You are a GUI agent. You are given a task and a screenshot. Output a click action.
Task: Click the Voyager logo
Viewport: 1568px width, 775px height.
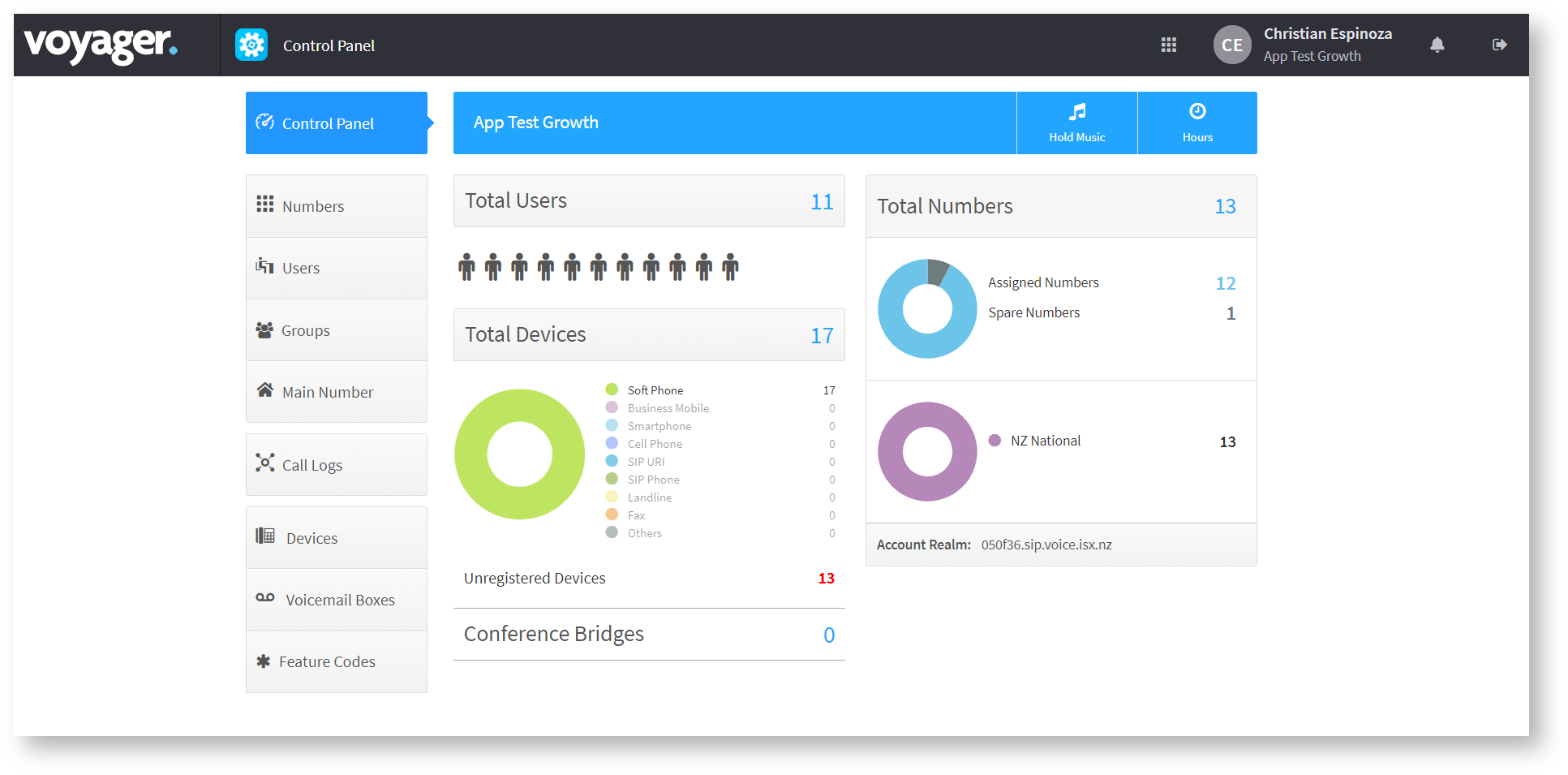(101, 45)
